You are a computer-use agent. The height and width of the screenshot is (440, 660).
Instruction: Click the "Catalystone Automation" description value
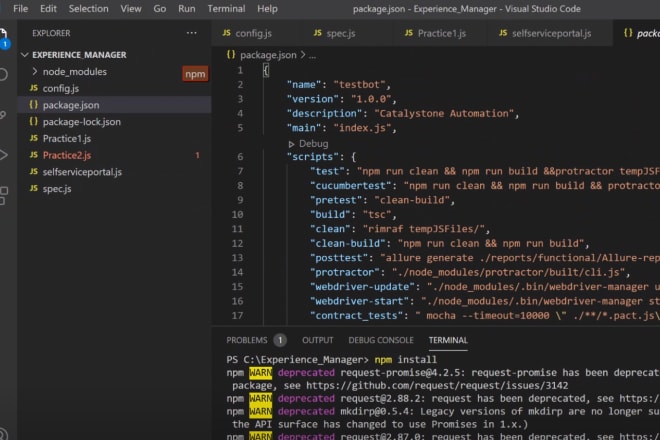point(444,113)
